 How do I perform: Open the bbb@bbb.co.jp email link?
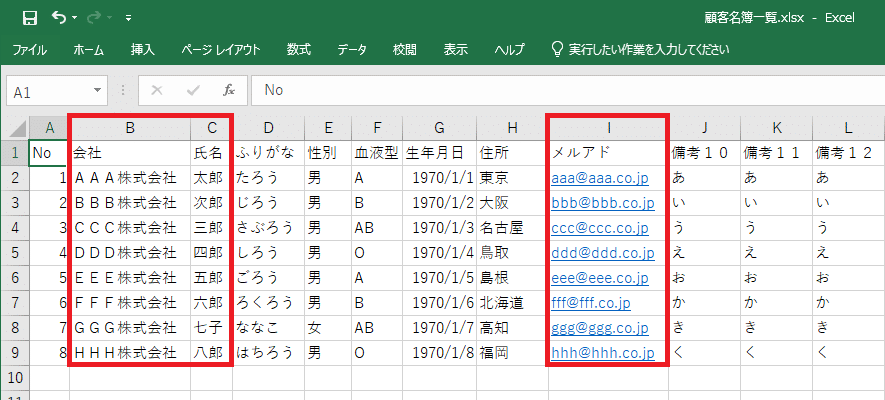click(x=603, y=203)
